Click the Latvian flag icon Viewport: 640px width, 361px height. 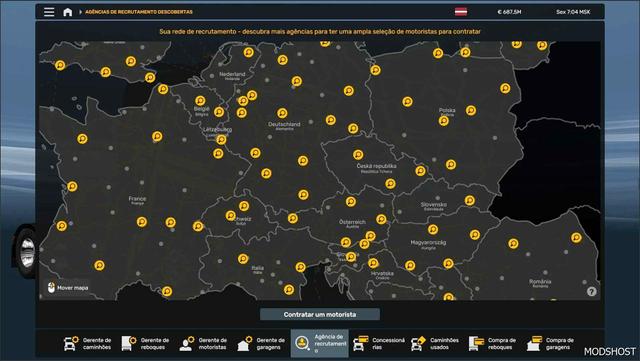pos(461,12)
